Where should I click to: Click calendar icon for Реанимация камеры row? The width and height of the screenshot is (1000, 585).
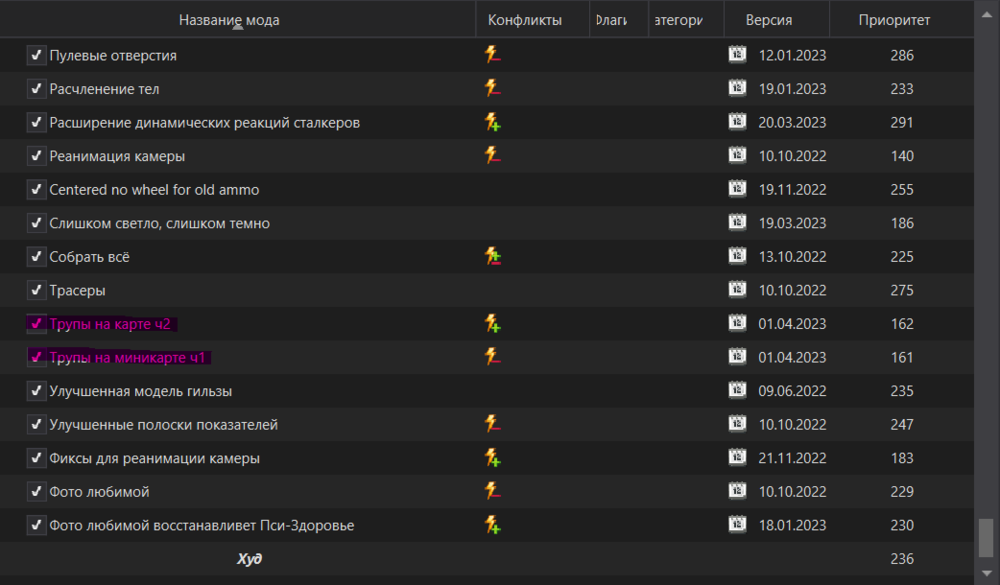click(737, 156)
